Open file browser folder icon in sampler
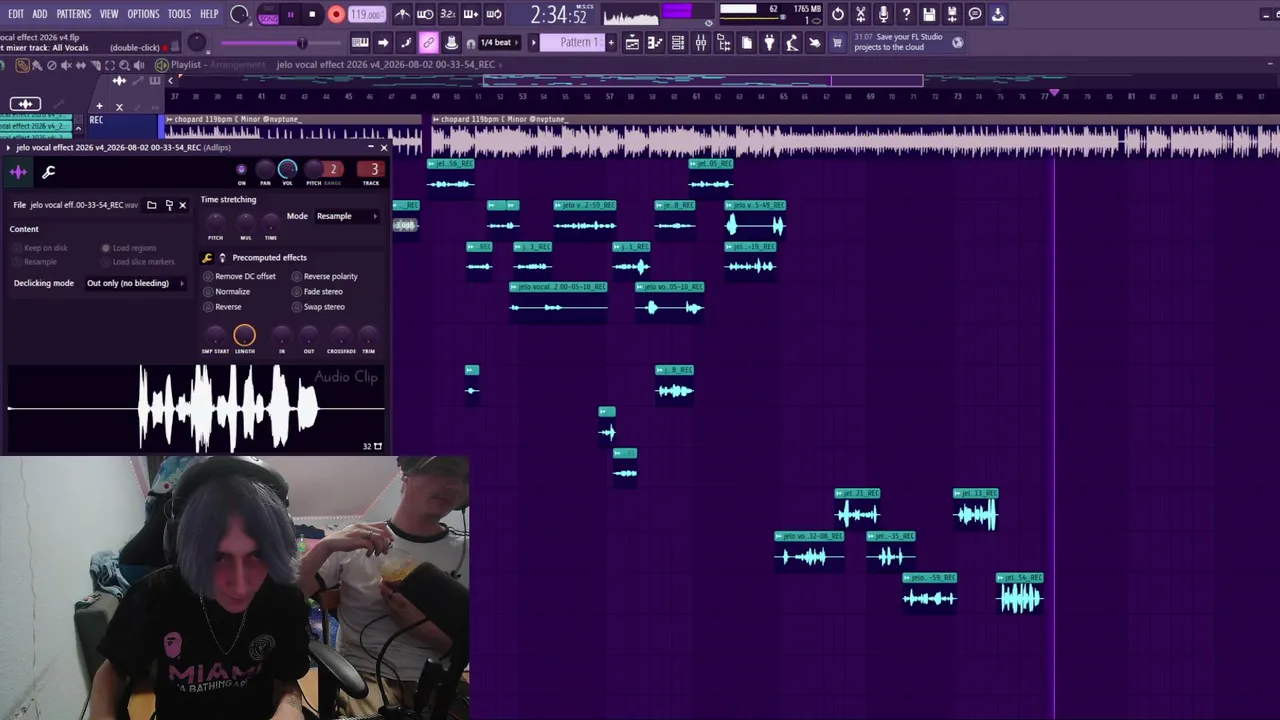The width and height of the screenshot is (1280, 720). [152, 205]
